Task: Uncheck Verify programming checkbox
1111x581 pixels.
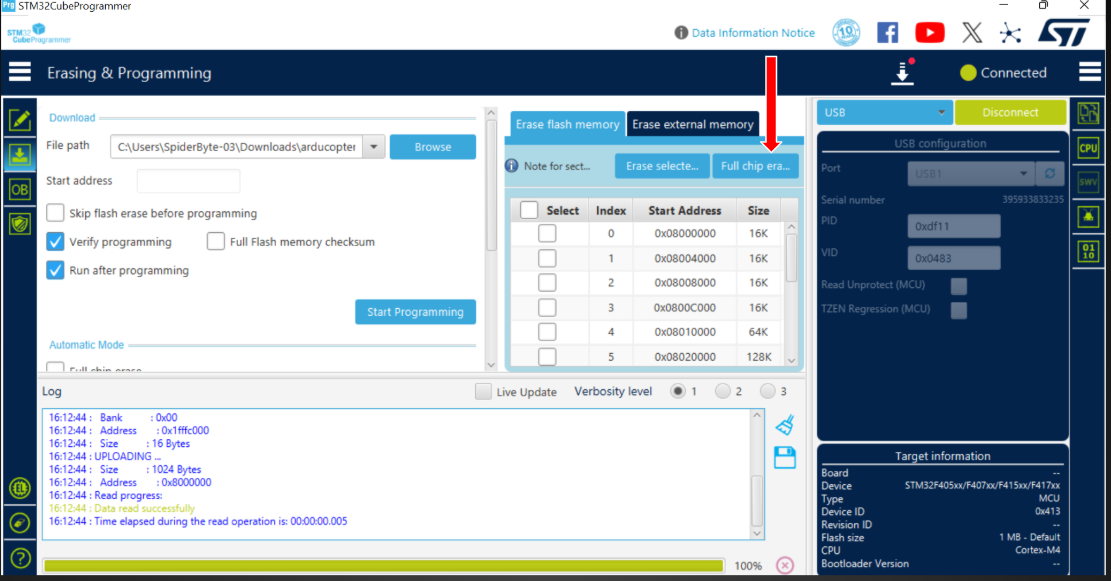Action: point(56,242)
